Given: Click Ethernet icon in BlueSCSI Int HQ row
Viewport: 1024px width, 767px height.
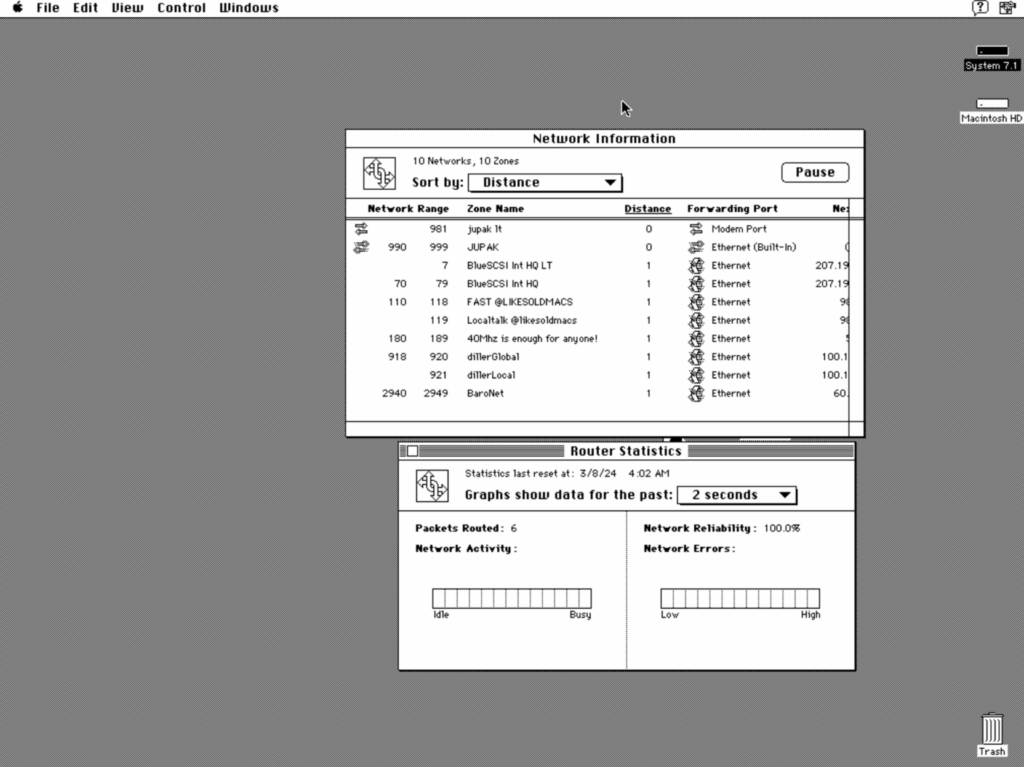Looking at the screenshot, I should click(696, 284).
